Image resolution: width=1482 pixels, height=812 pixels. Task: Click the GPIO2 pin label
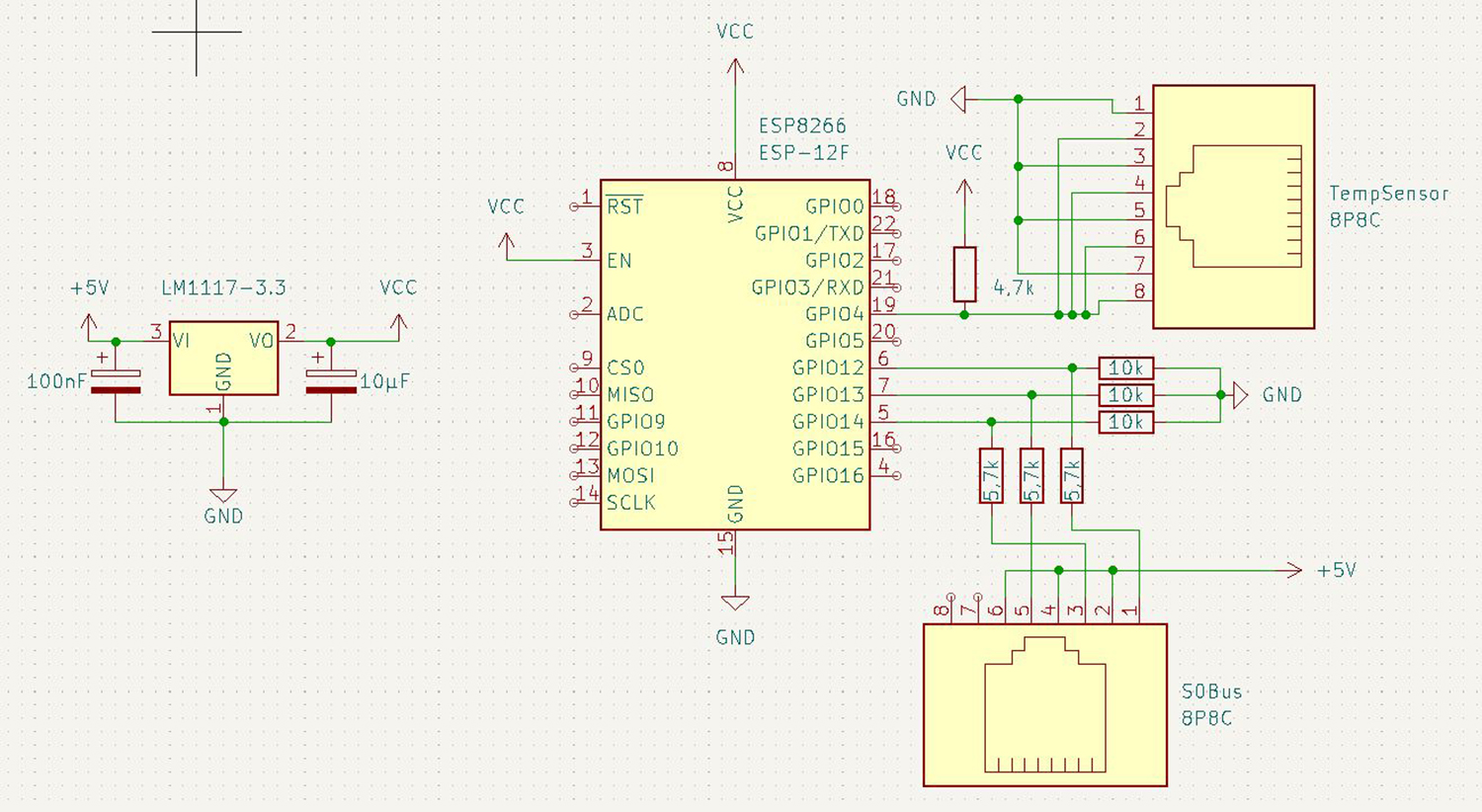click(835, 261)
